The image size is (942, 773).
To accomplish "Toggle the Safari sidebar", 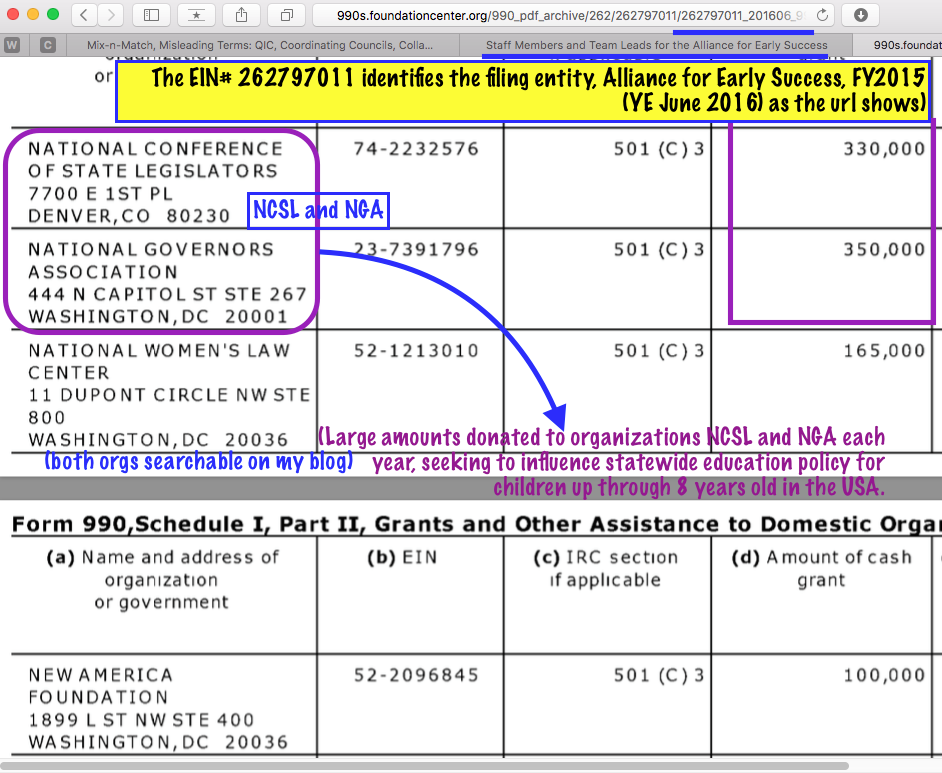I will pyautogui.click(x=152, y=15).
